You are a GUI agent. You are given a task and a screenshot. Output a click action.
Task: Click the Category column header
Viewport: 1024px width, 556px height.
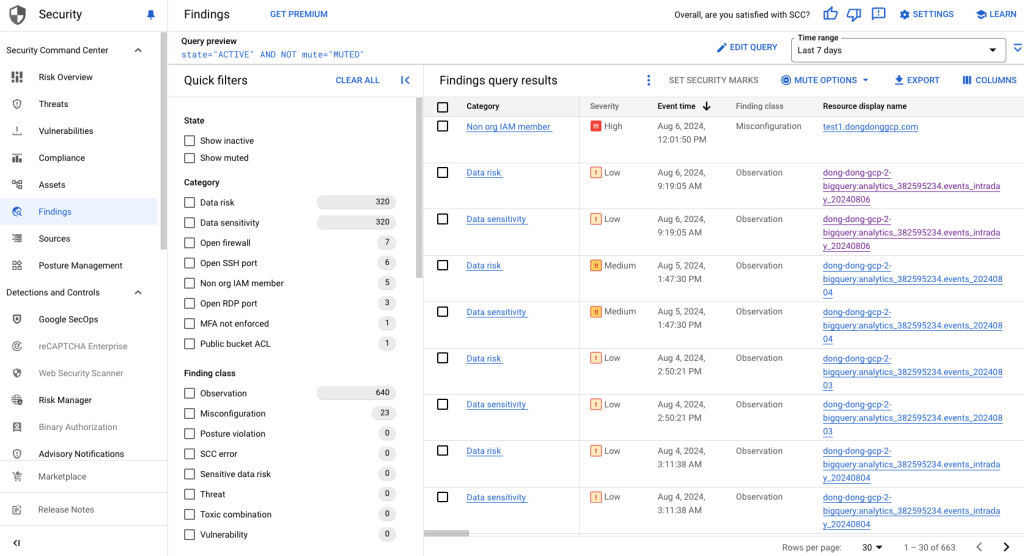click(483, 106)
